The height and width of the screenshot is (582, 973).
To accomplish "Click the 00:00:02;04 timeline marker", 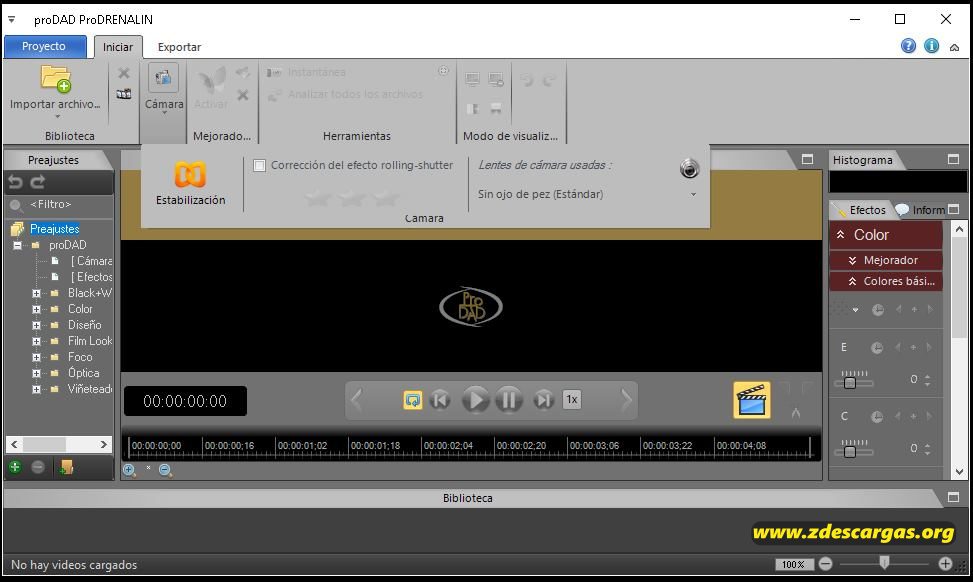I will tap(448, 445).
